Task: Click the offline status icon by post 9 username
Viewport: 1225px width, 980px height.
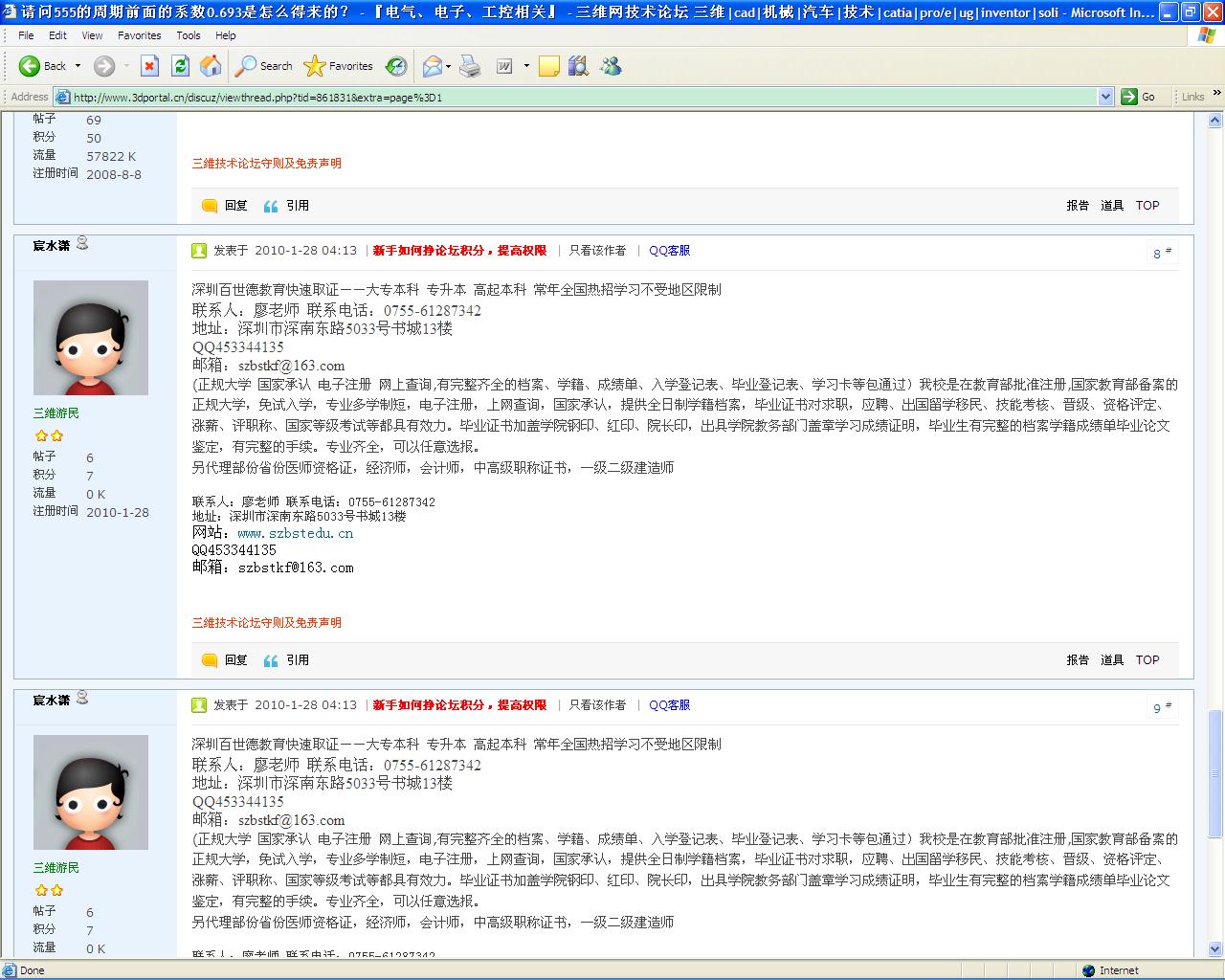Action: click(x=82, y=698)
